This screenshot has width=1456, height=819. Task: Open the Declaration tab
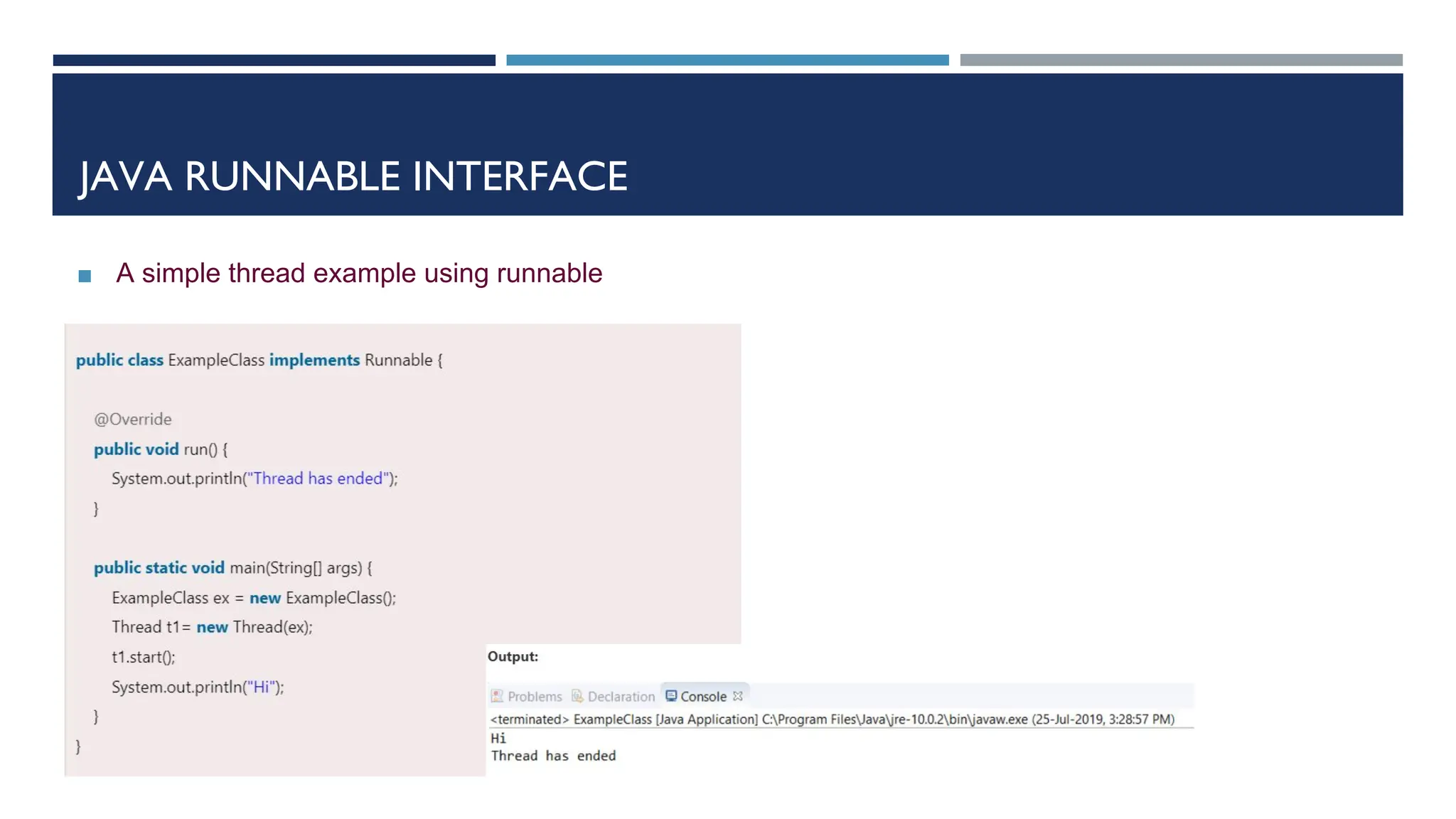(x=613, y=697)
